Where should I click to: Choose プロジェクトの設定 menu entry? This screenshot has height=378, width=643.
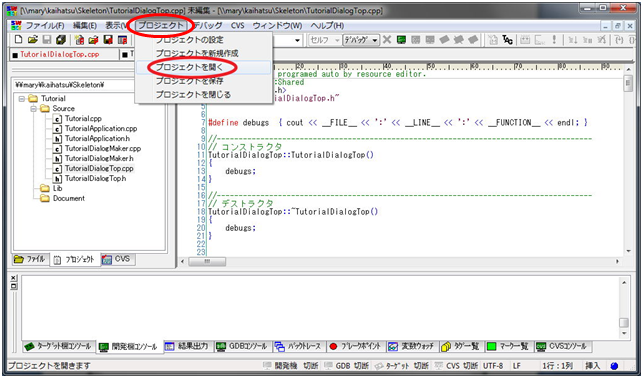point(204,40)
